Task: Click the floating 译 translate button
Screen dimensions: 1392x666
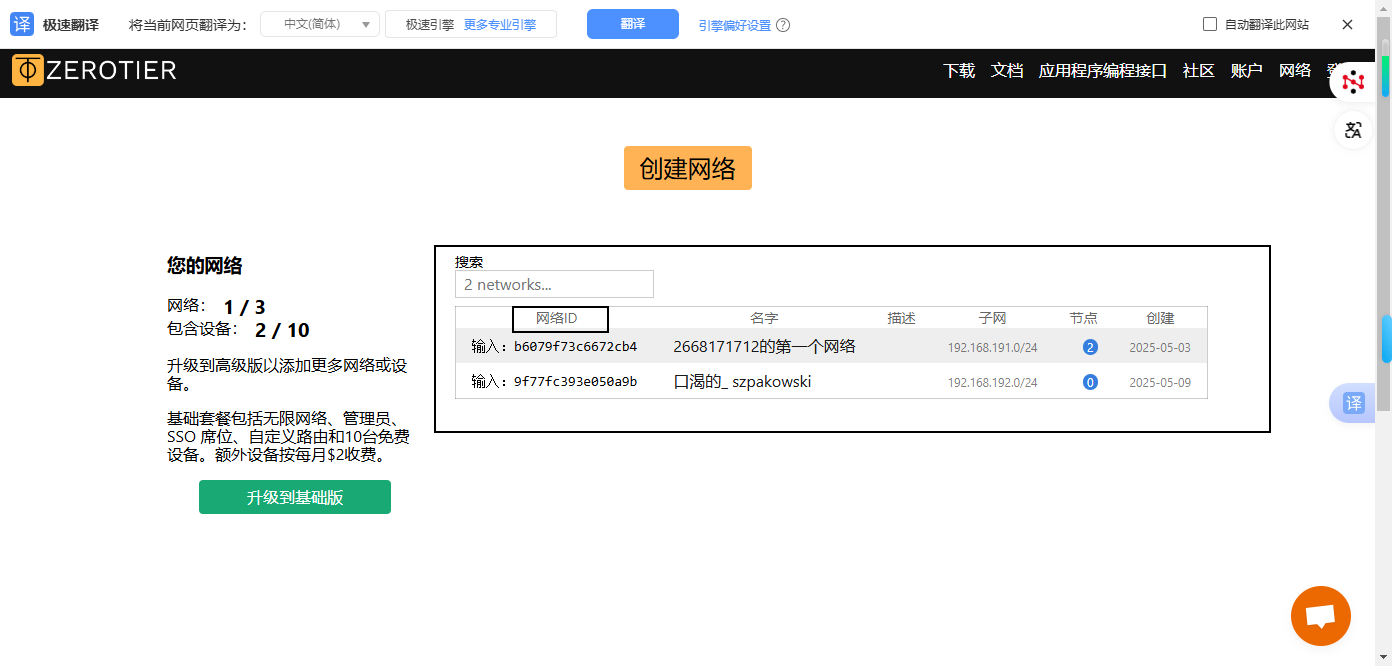Action: pyautogui.click(x=1352, y=403)
